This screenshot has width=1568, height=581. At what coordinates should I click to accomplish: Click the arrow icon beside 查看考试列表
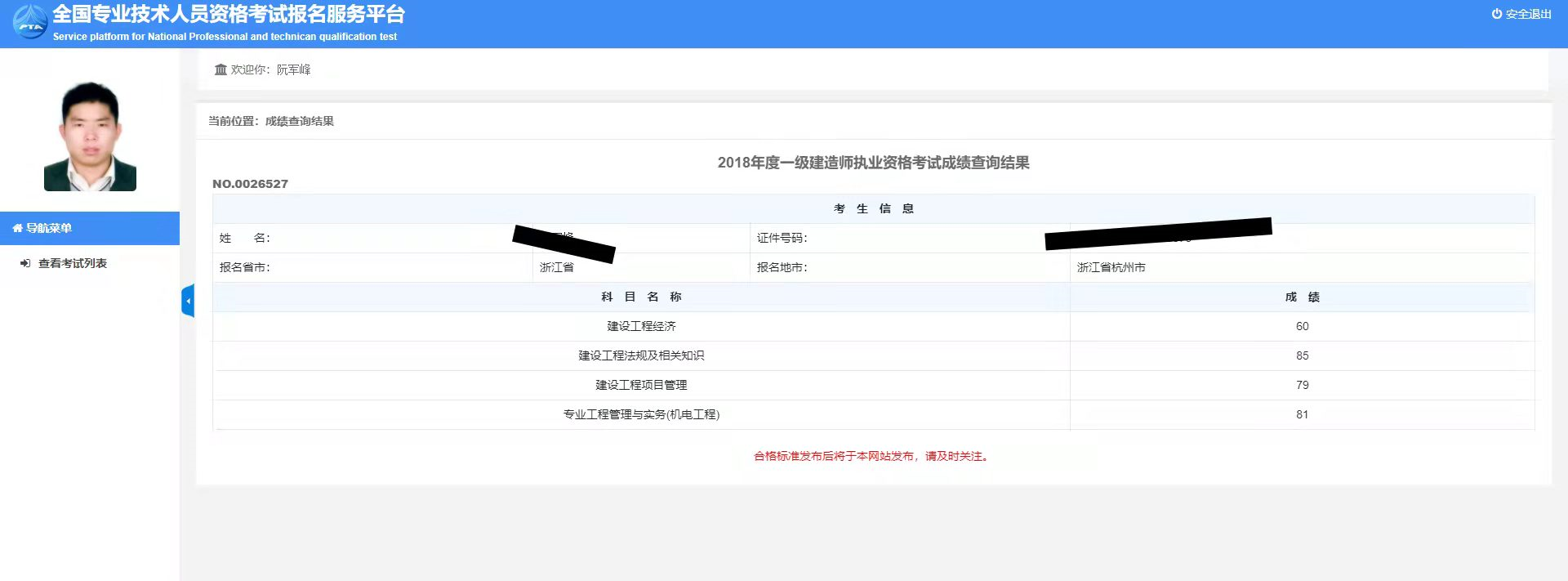pyautogui.click(x=25, y=263)
